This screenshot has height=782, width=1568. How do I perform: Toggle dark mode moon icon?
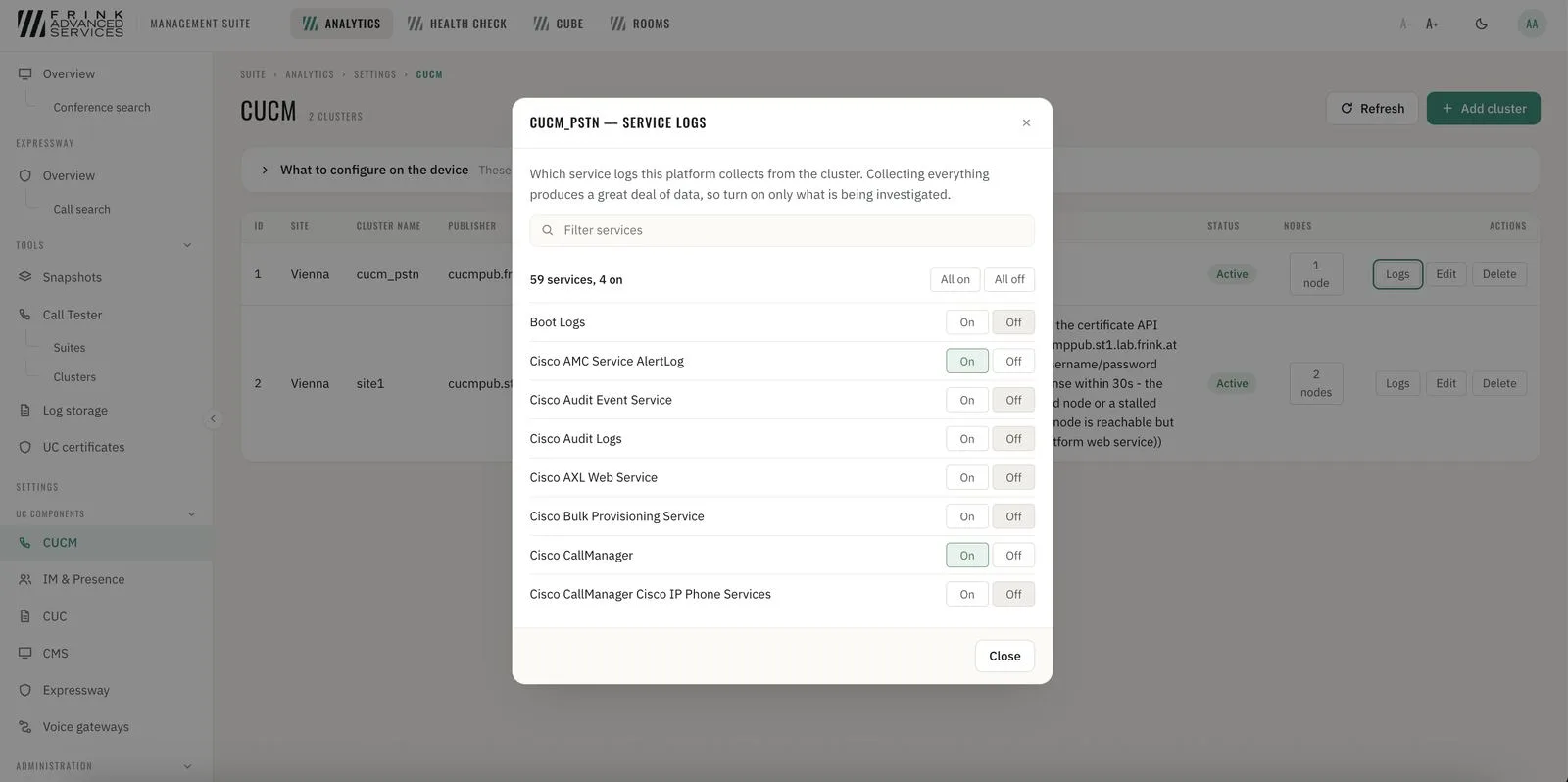(1481, 24)
